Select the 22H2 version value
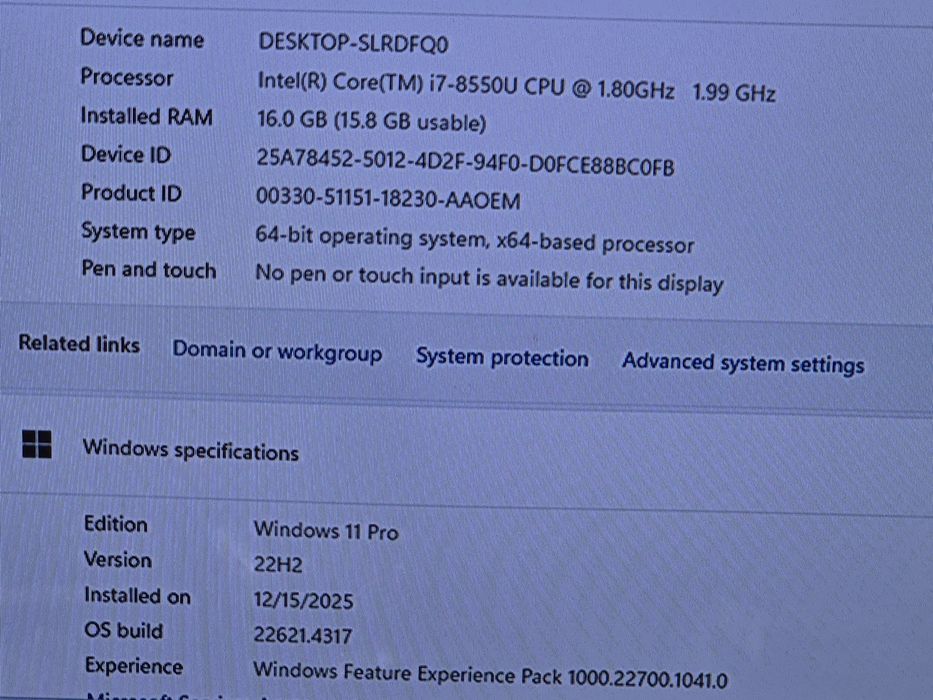The height and width of the screenshot is (700, 933). point(278,564)
